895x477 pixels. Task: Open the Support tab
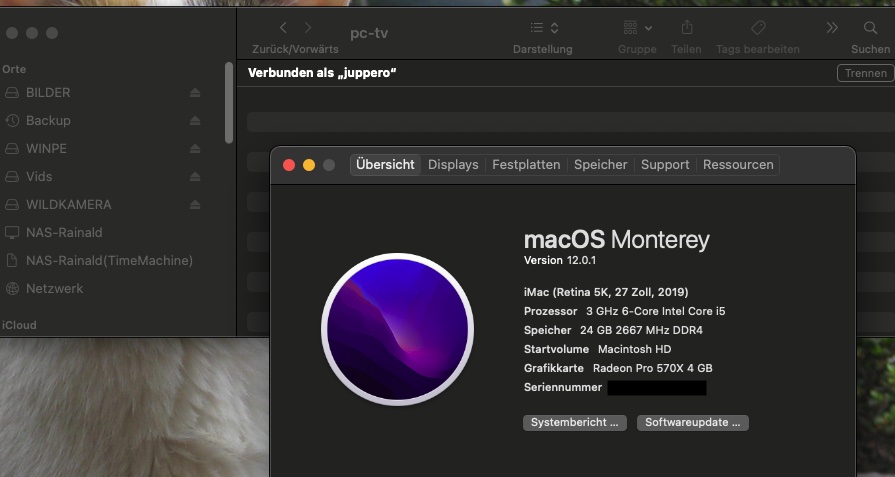click(665, 164)
